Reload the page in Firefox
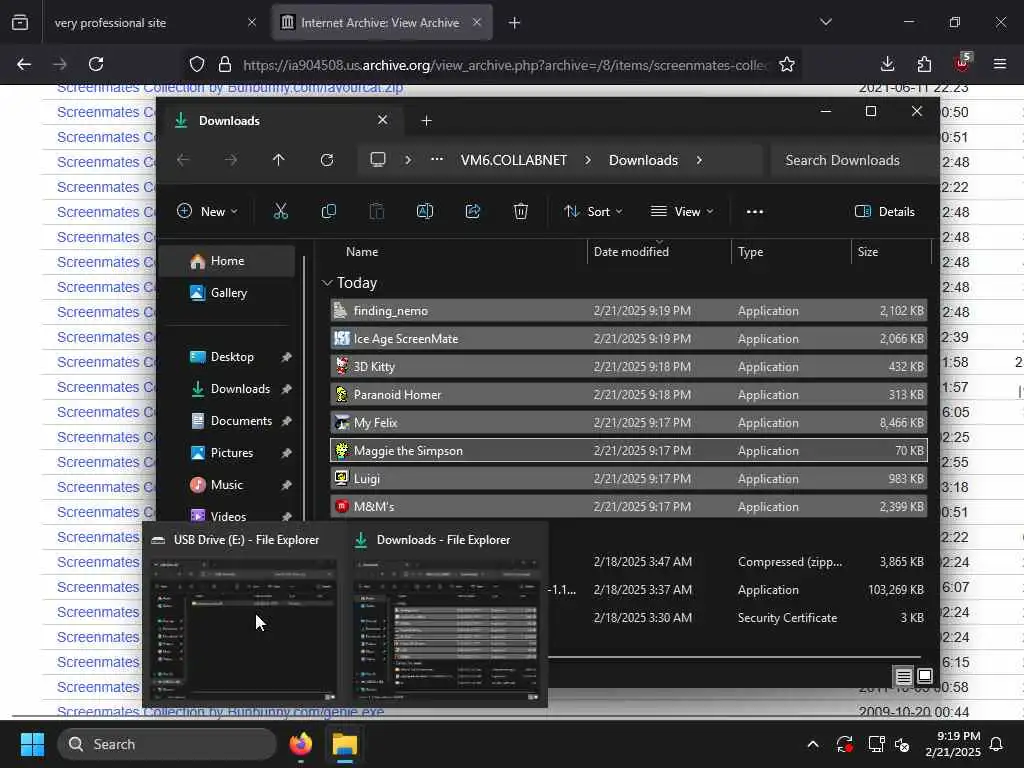This screenshot has width=1024, height=768. (96, 64)
